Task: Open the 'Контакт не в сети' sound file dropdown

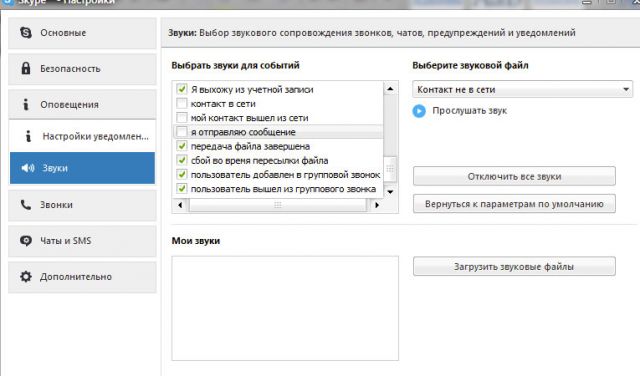Action: pyautogui.click(x=522, y=89)
